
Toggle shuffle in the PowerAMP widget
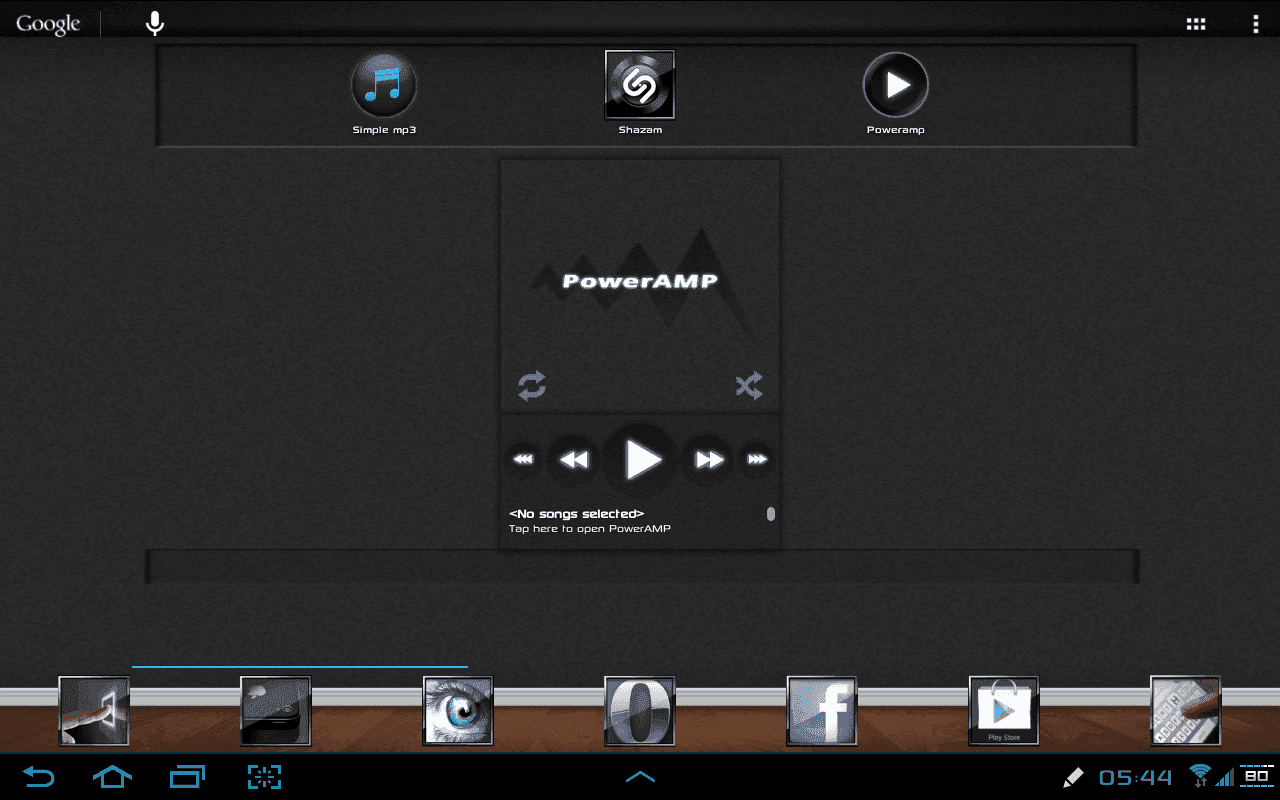749,386
